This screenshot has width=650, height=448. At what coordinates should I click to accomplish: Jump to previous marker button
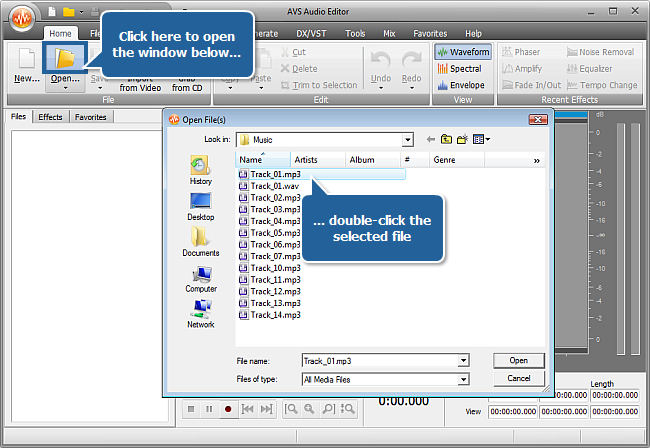247,409
